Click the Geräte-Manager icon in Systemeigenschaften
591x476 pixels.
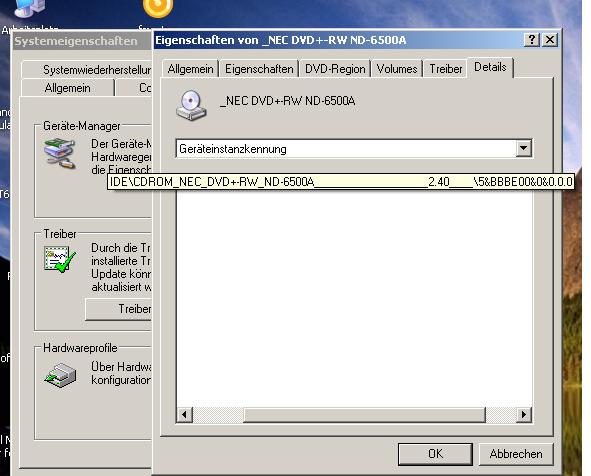coord(60,154)
